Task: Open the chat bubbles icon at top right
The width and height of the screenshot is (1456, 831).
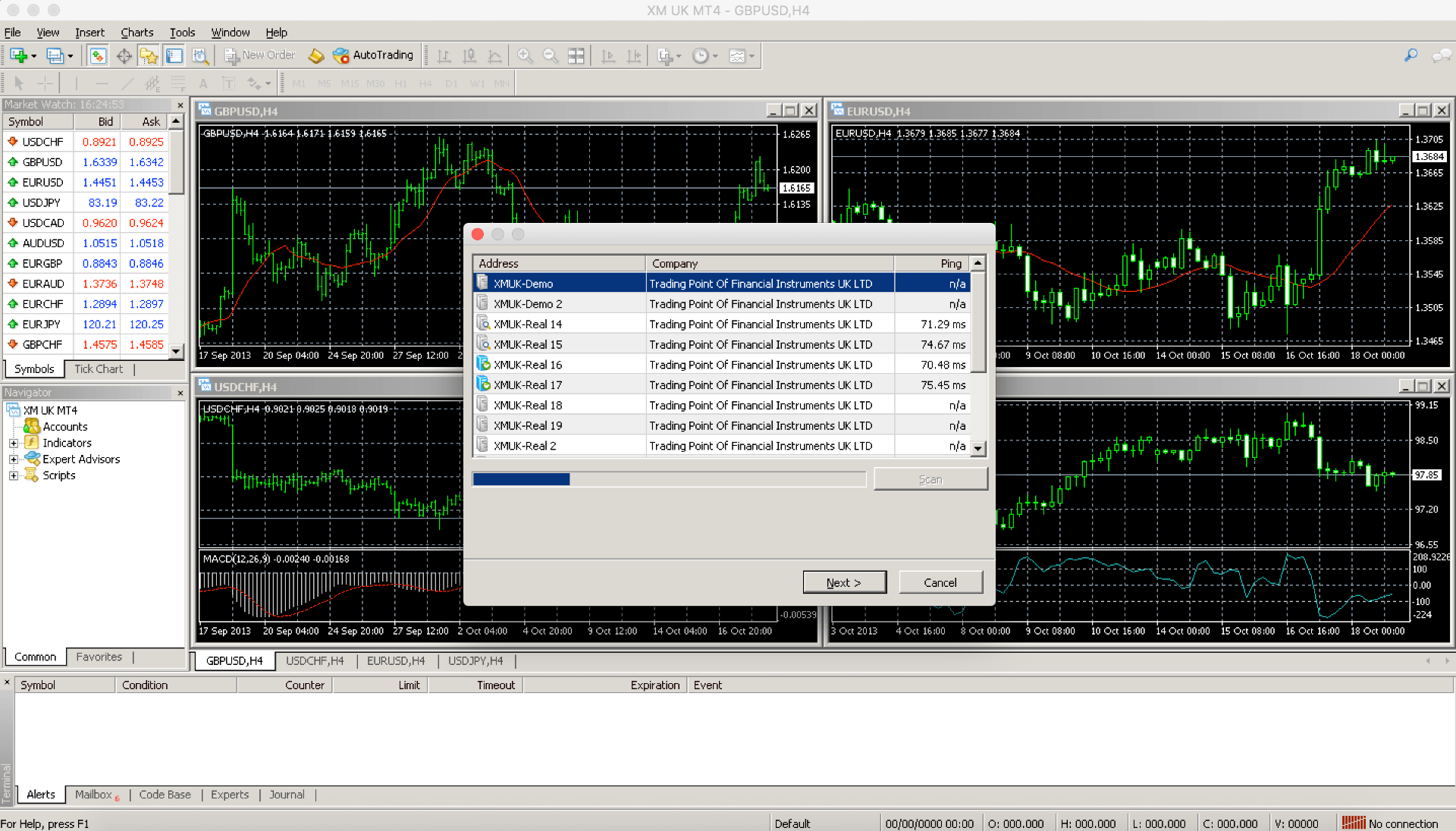Action: [x=1441, y=55]
